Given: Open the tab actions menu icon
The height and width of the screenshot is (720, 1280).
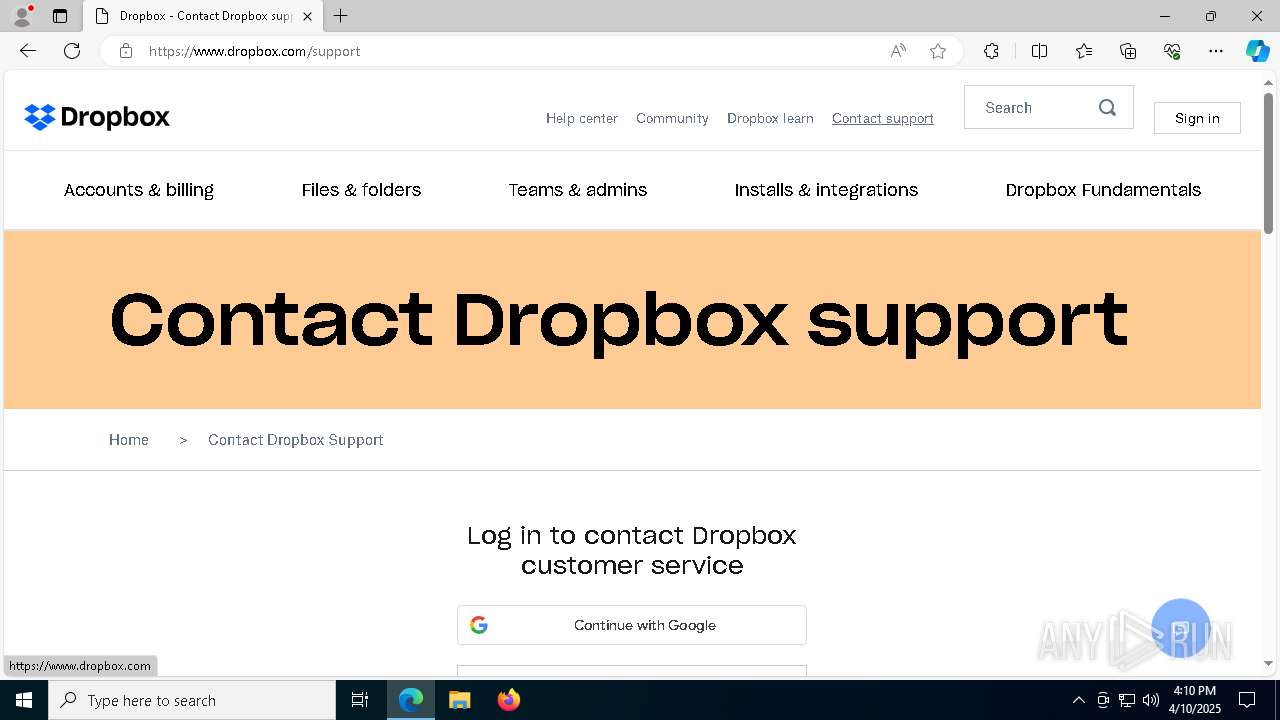Looking at the screenshot, I should pos(60,16).
